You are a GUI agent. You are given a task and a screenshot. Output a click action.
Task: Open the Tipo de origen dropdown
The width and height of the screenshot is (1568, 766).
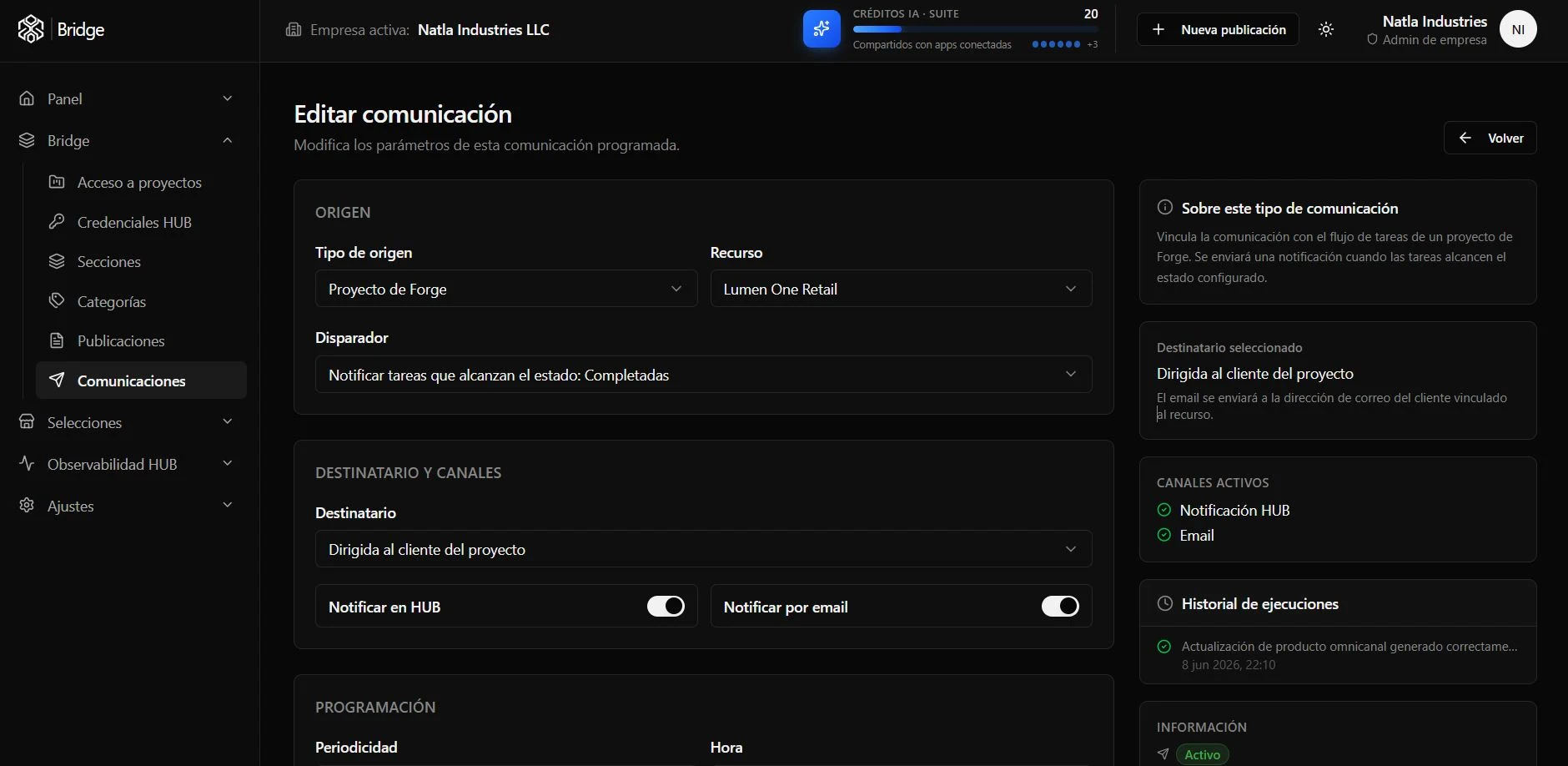pyautogui.click(x=506, y=289)
